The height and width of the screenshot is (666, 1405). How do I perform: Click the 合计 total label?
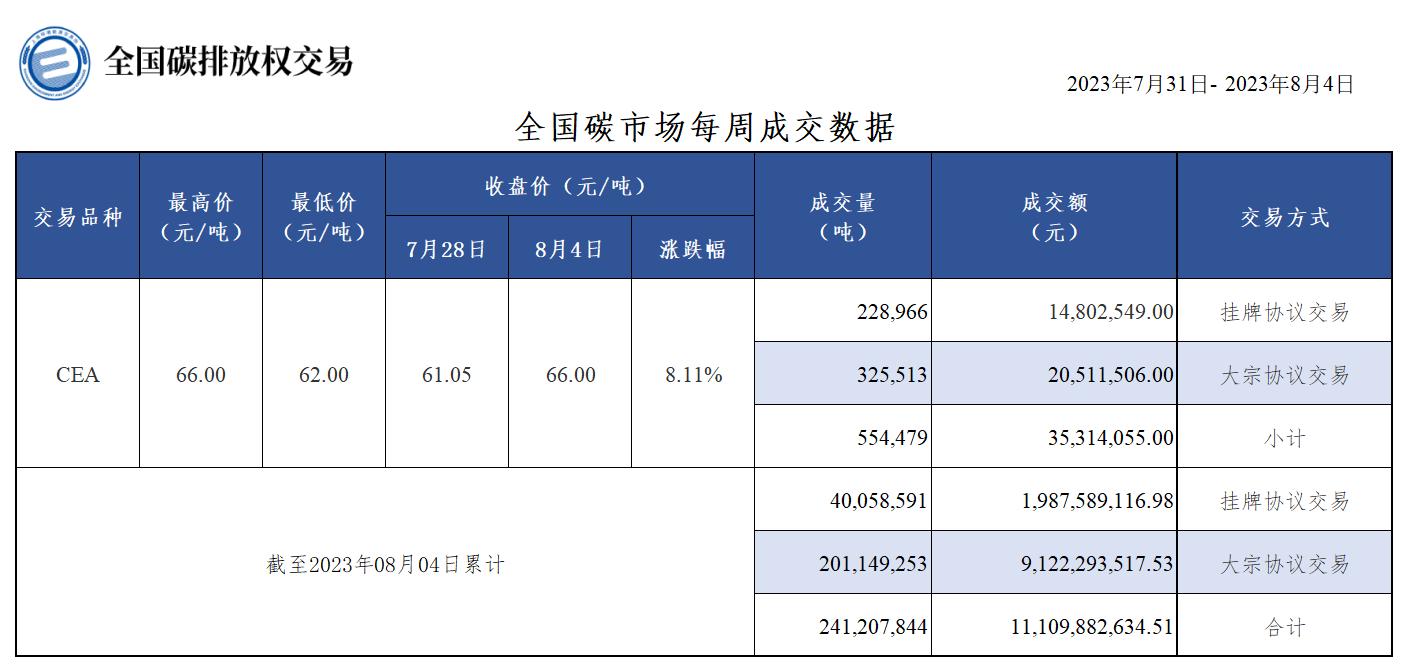[1285, 626]
